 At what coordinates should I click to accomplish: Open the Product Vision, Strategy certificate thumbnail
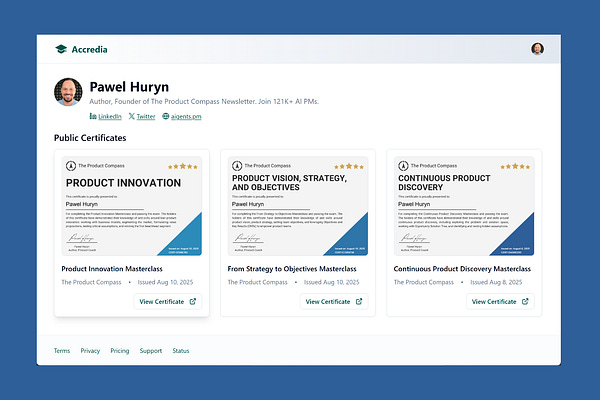coord(298,206)
